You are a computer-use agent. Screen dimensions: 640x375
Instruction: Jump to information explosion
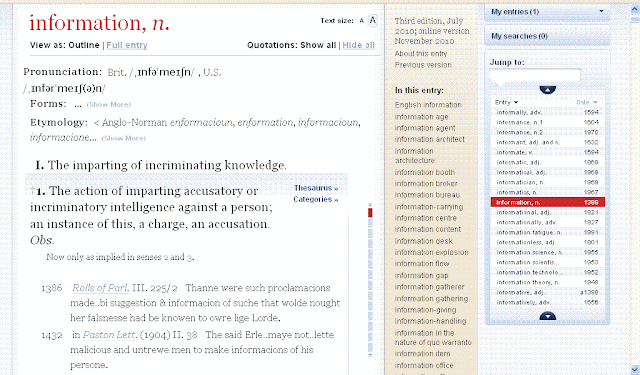tap(431, 253)
